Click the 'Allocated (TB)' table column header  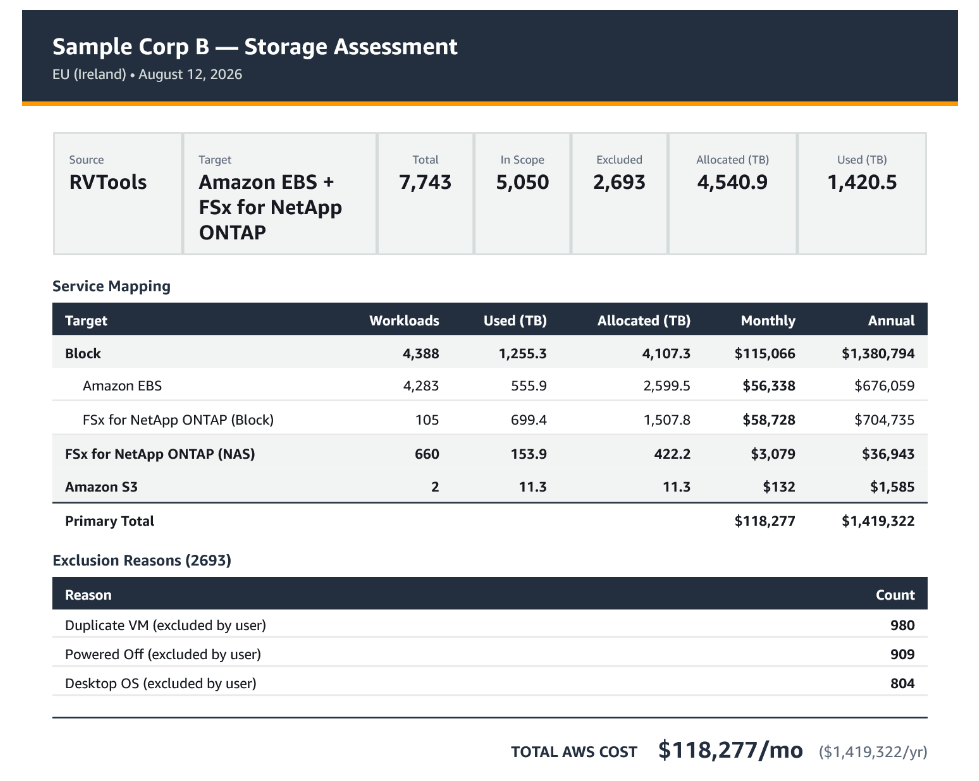[644, 320]
